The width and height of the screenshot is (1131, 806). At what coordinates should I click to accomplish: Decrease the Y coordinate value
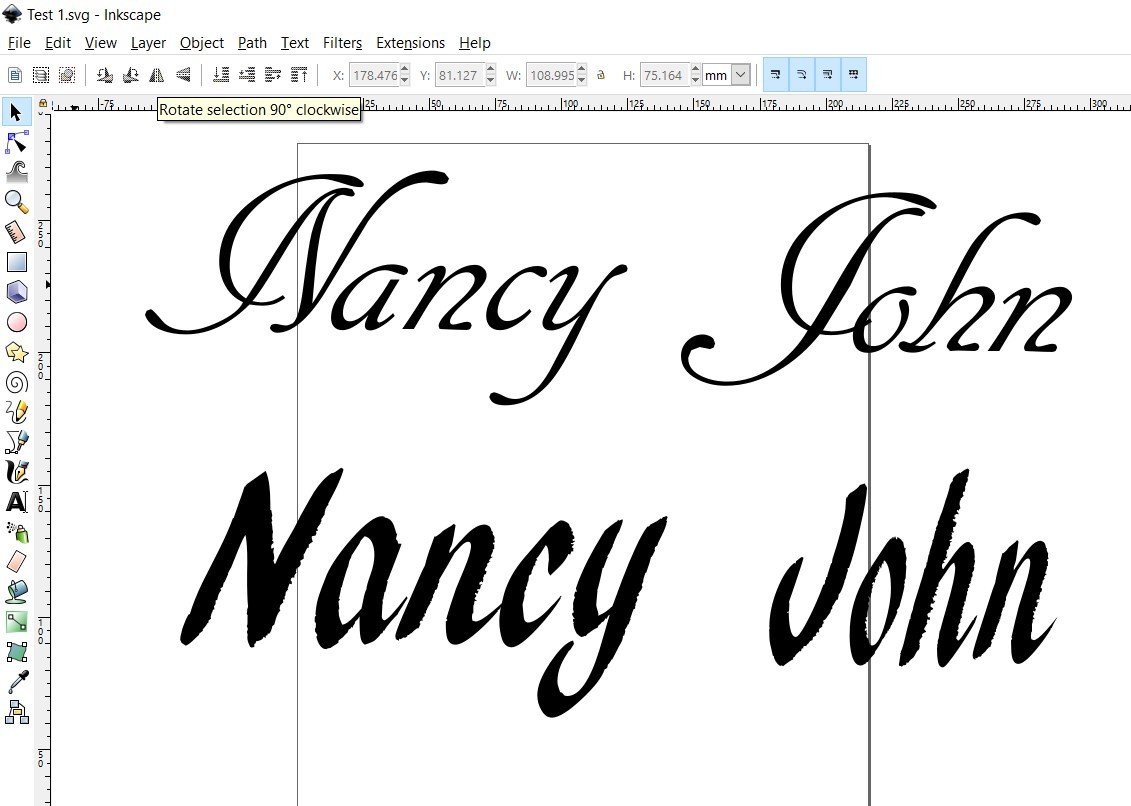(491, 79)
